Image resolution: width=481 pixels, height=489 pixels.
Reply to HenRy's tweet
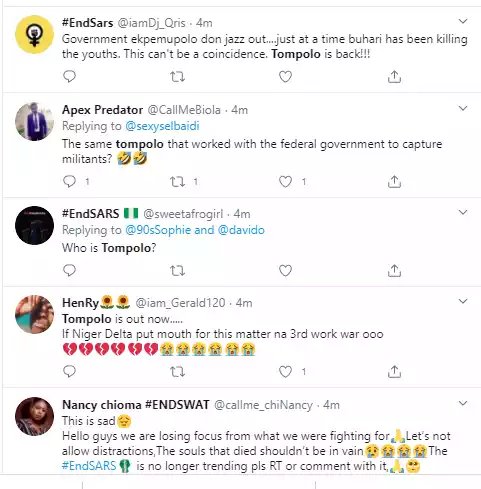[69, 371]
